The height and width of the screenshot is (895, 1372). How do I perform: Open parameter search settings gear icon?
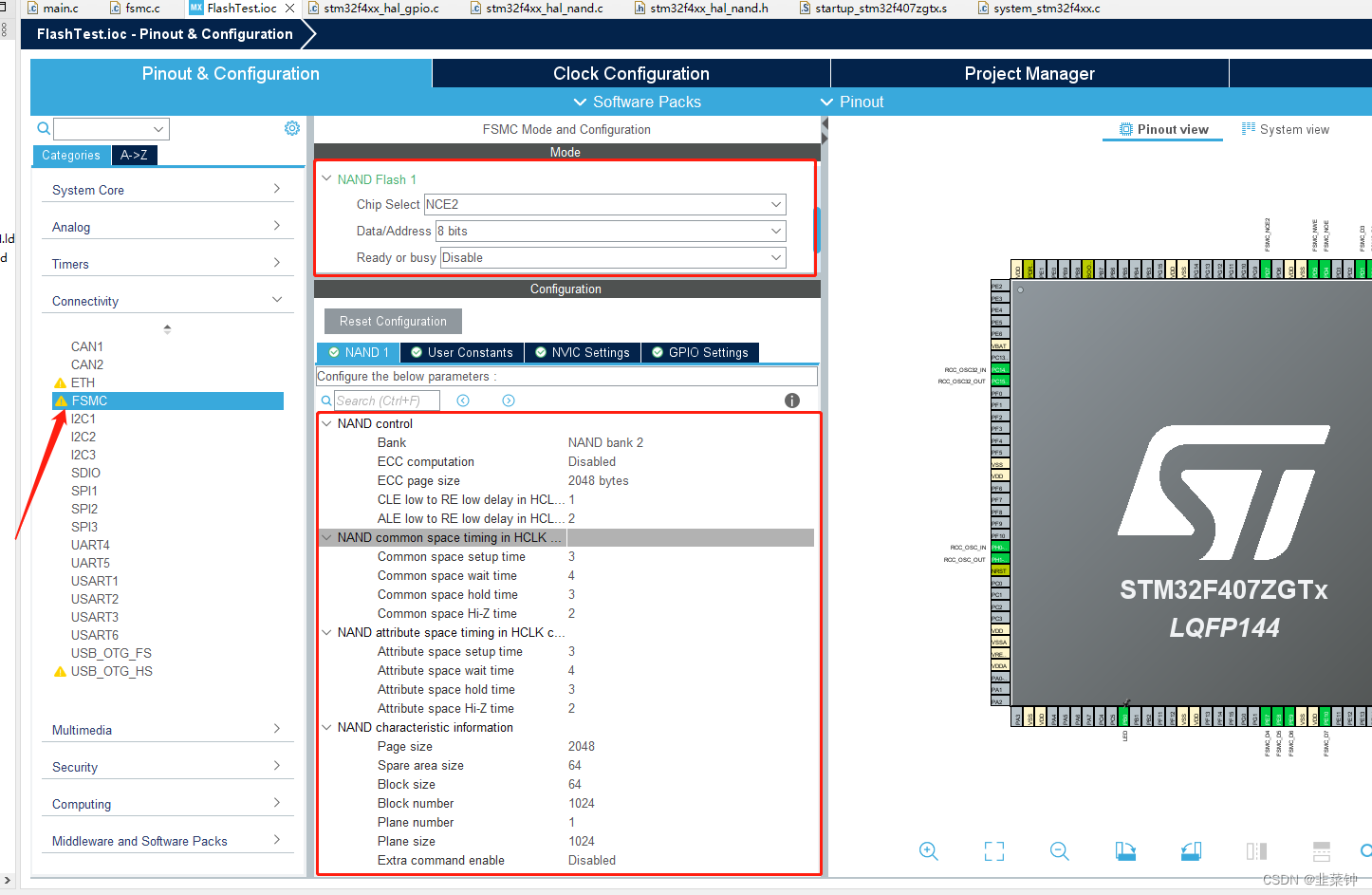click(291, 127)
